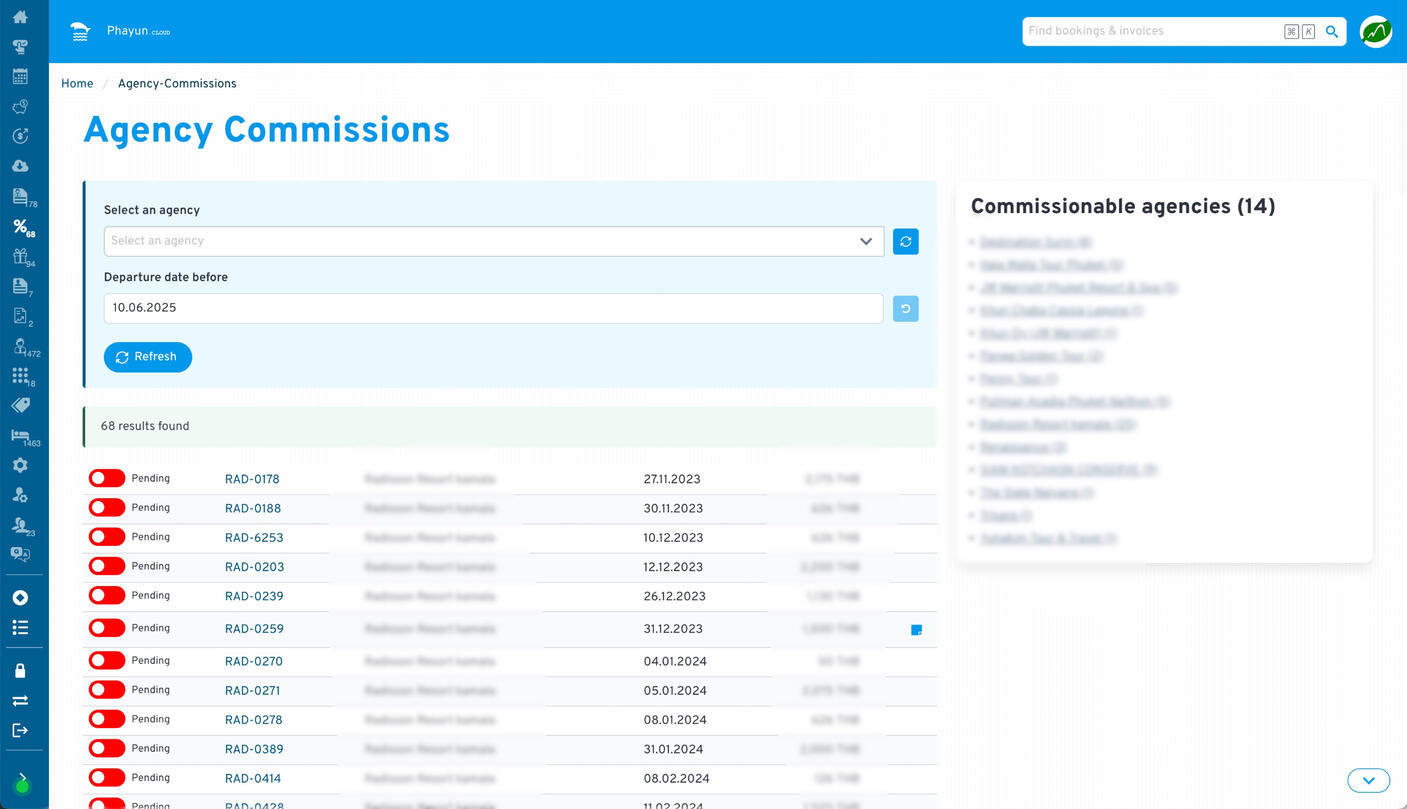The image size is (1407, 809).
Task: Click the logout icon in sidebar
Action: pos(20,730)
